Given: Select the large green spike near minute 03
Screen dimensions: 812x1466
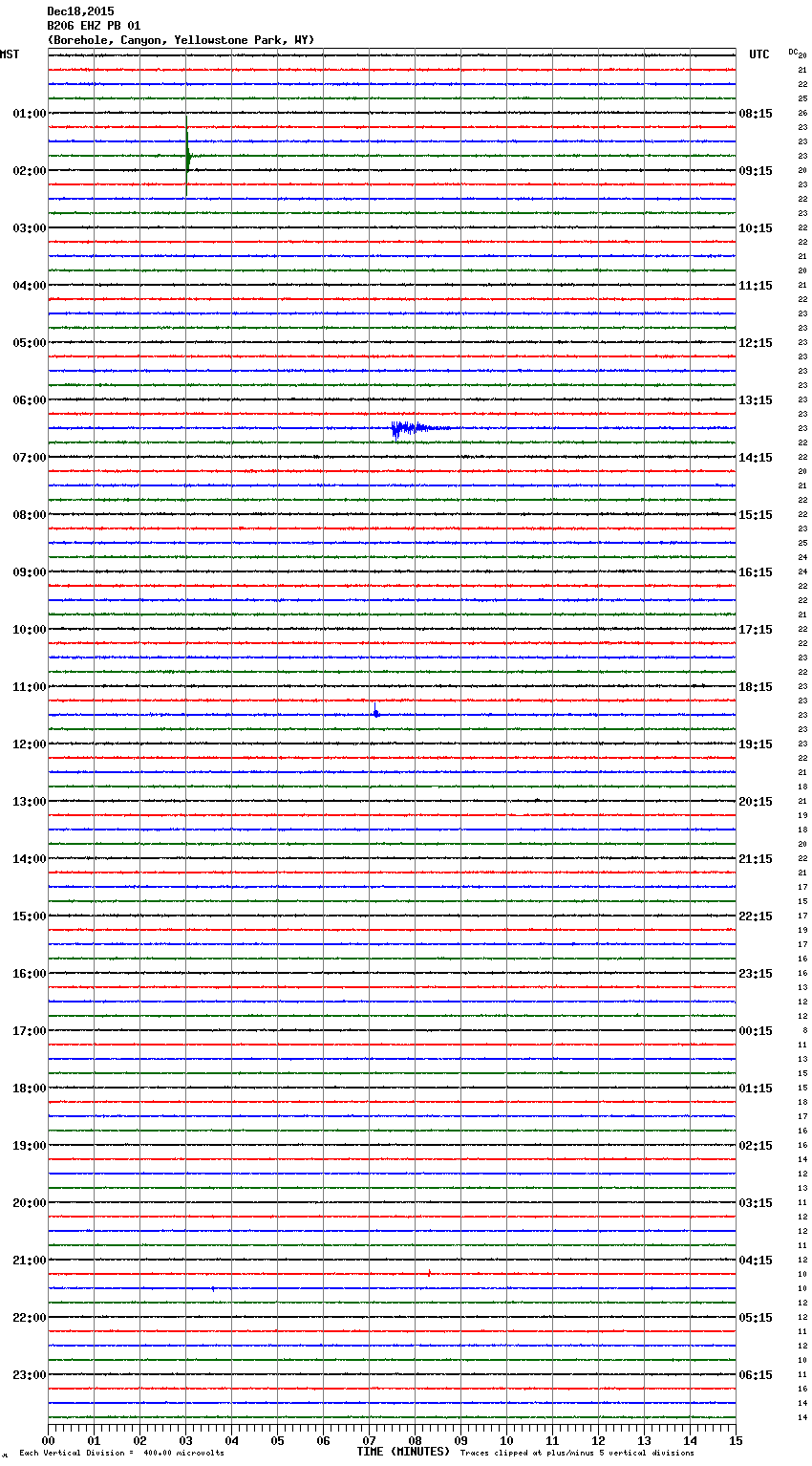Looking at the screenshot, I should 187,156.
